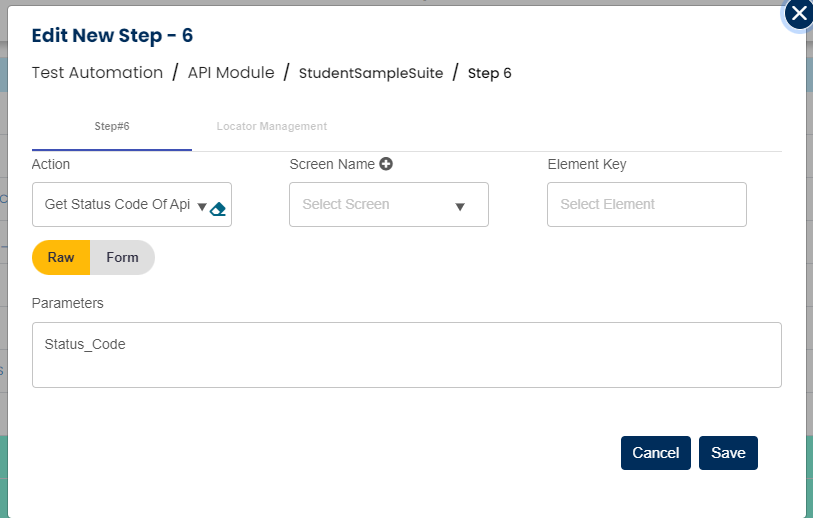Open the Select Screen combo box

(375, 204)
